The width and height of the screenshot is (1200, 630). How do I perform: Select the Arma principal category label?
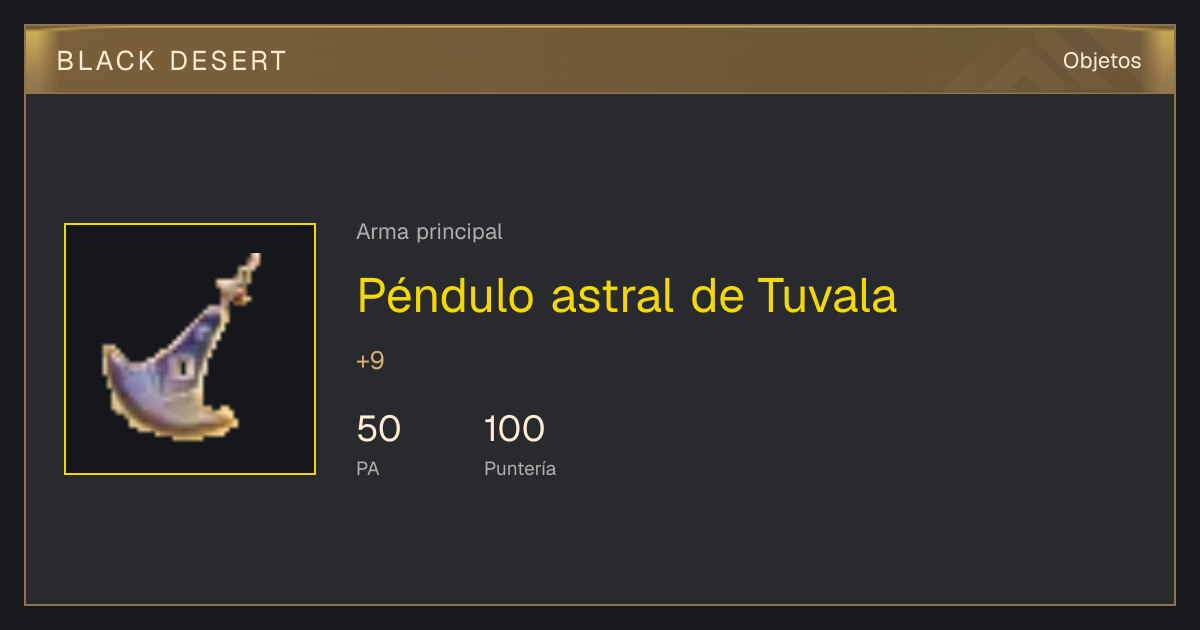[x=429, y=232]
